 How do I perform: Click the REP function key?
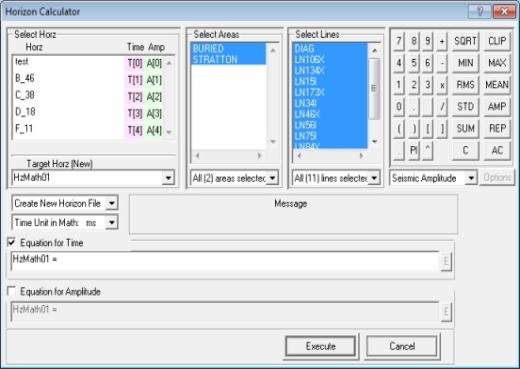click(x=497, y=129)
